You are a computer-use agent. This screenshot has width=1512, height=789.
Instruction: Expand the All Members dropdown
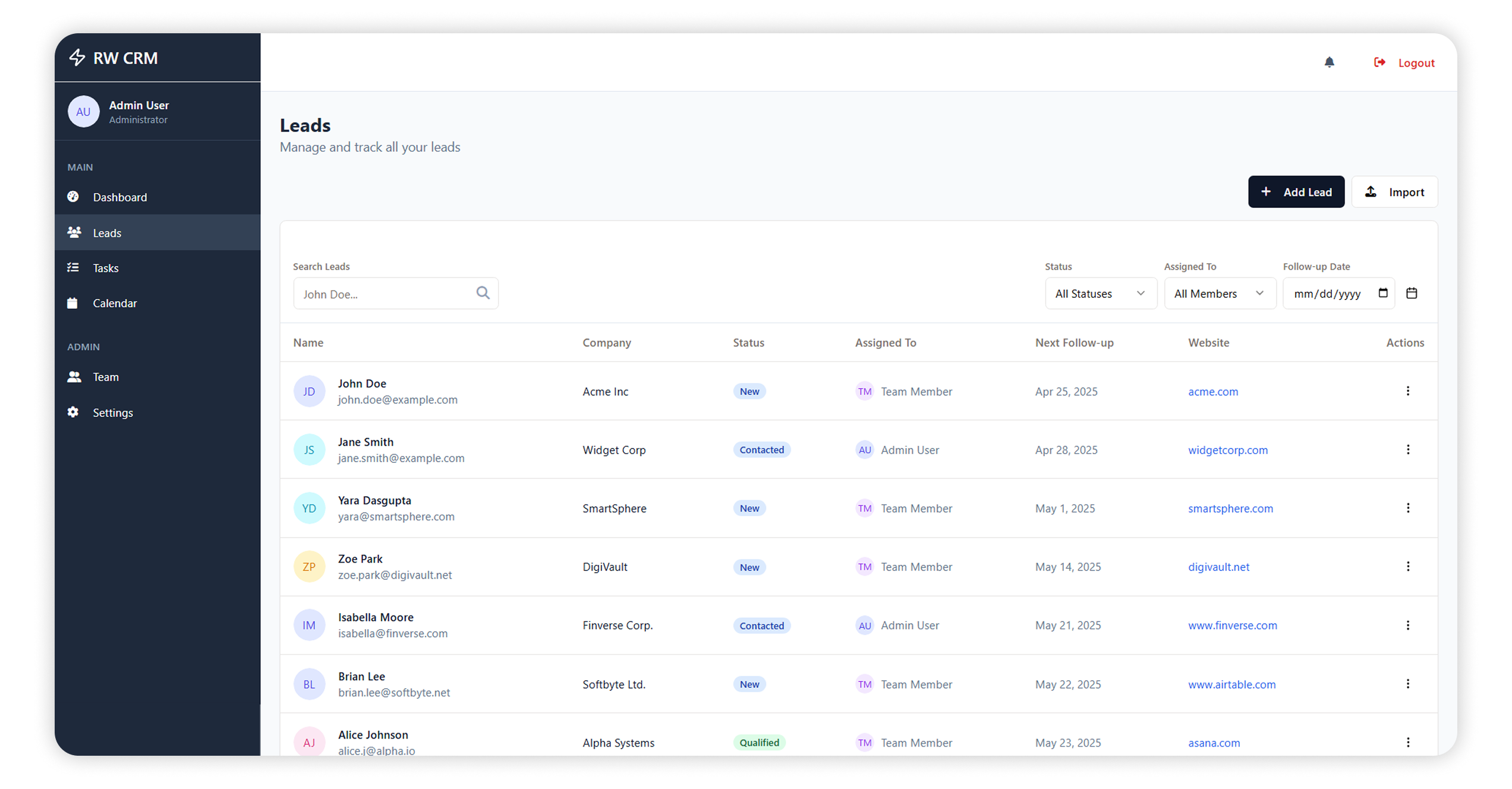click(1219, 293)
